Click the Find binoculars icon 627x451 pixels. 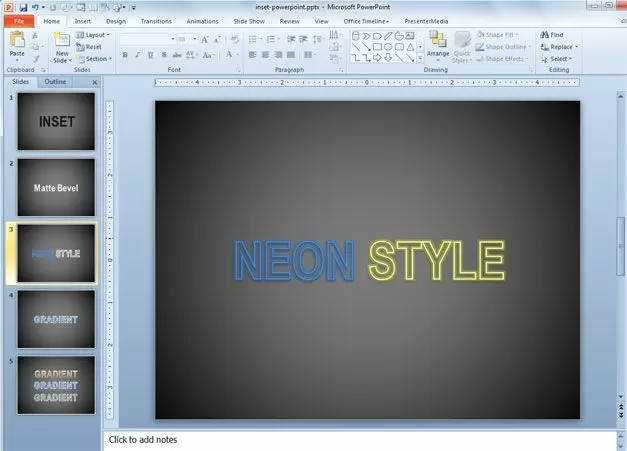(544, 35)
